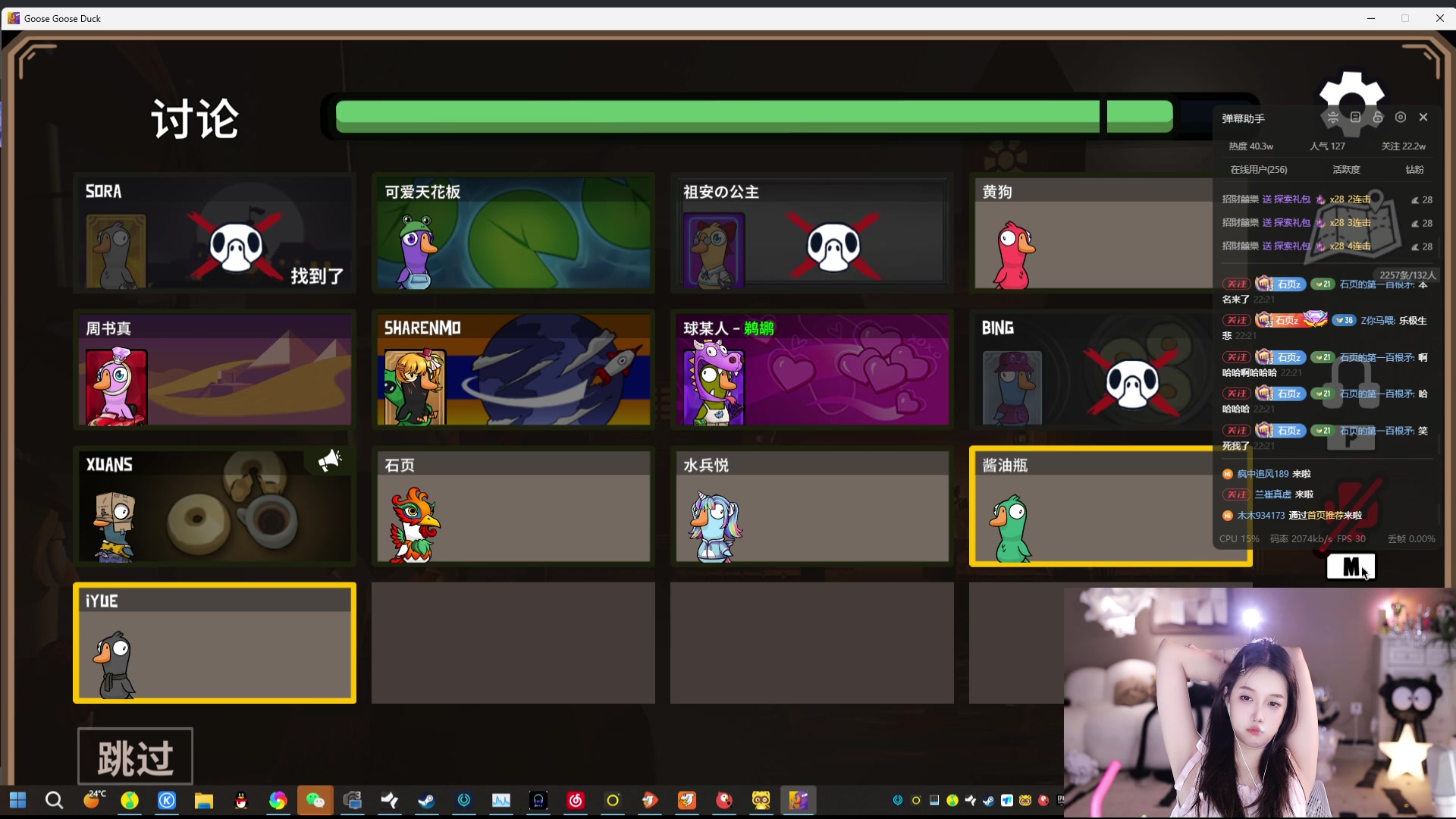Click 关注 badge beside 兰崔真虚
This screenshot has width=1456, height=819.
click(x=1236, y=494)
